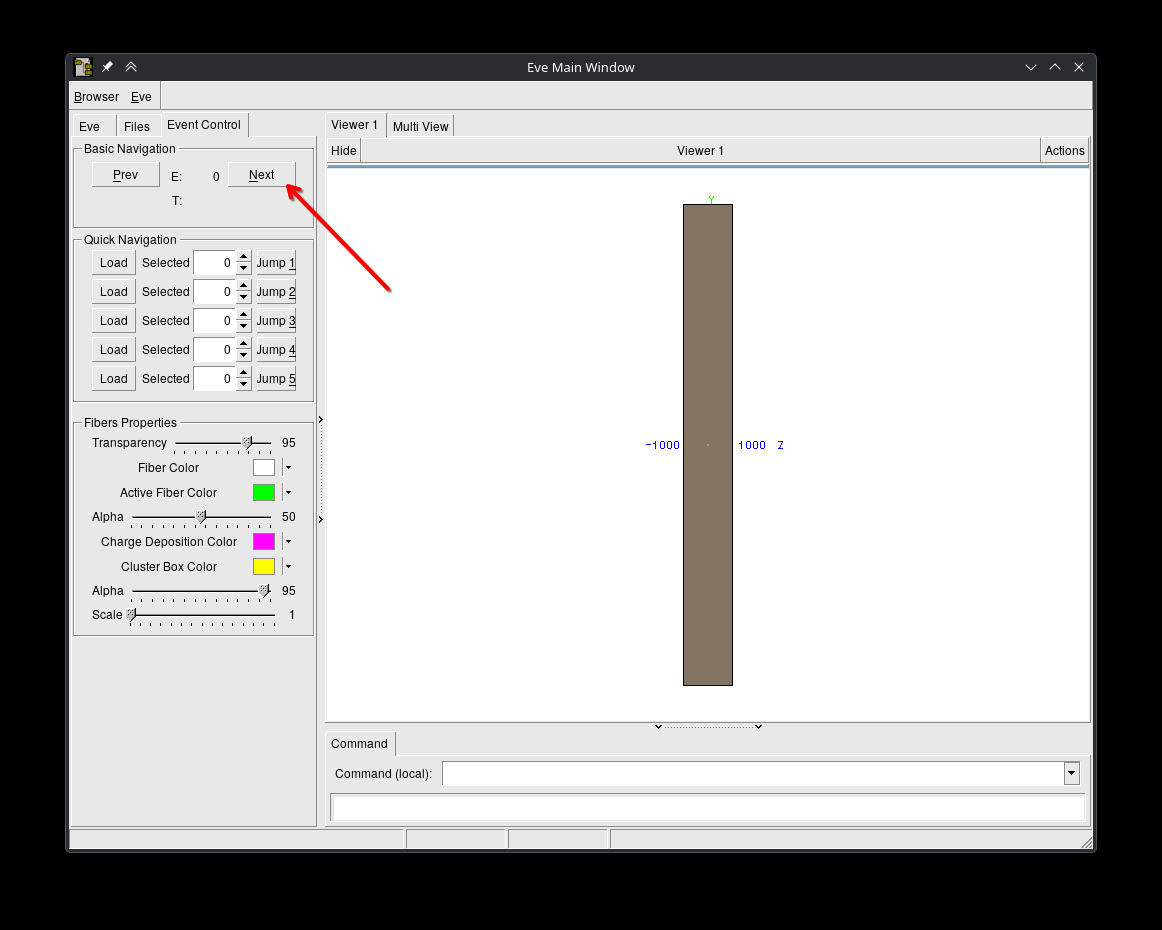Click the Eve application icon in title bar

[84, 67]
